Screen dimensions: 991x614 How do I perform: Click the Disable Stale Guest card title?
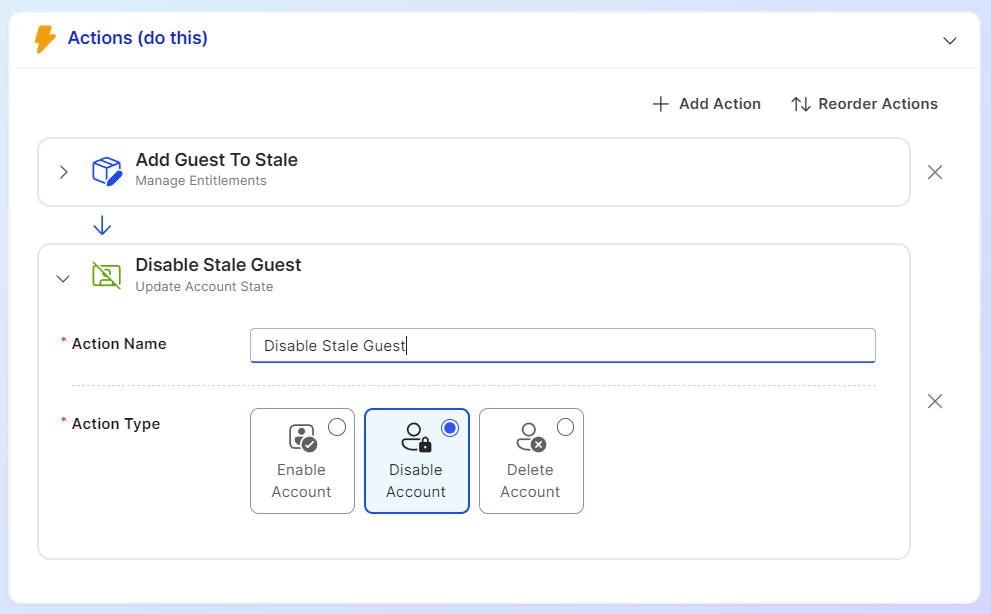(219, 265)
